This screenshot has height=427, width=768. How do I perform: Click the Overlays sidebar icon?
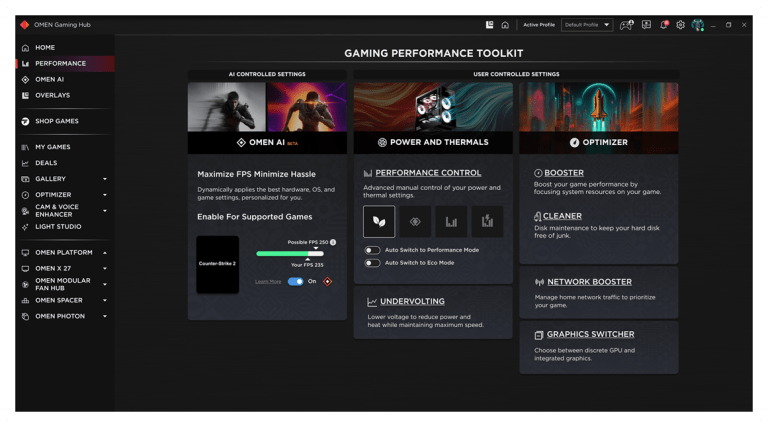coord(25,95)
